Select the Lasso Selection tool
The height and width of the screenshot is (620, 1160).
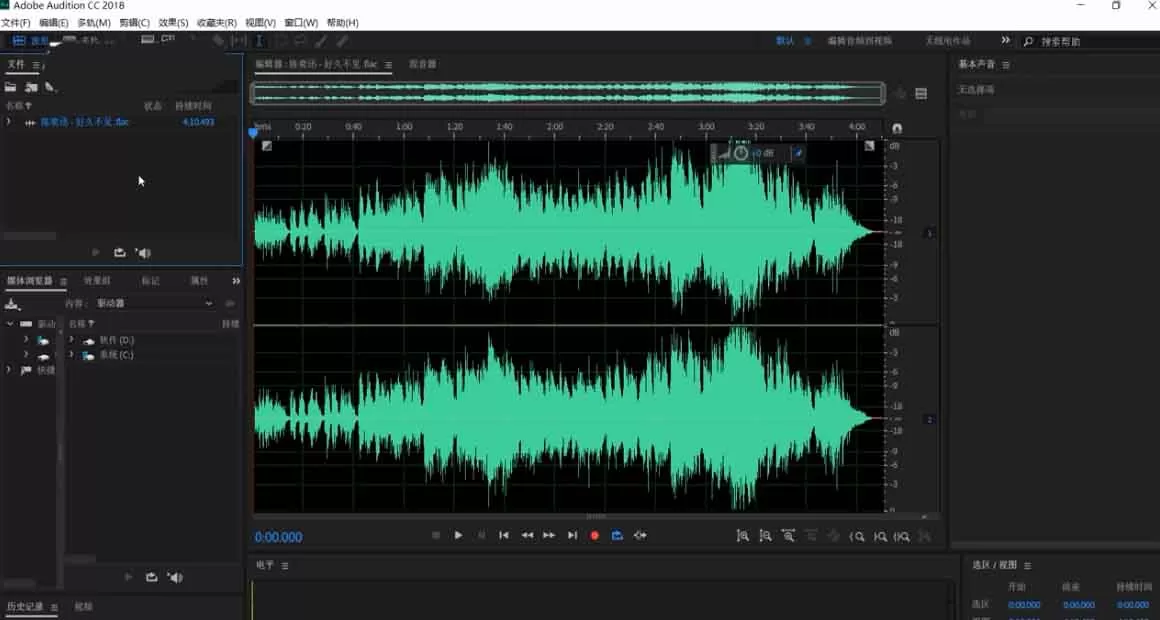pos(300,41)
